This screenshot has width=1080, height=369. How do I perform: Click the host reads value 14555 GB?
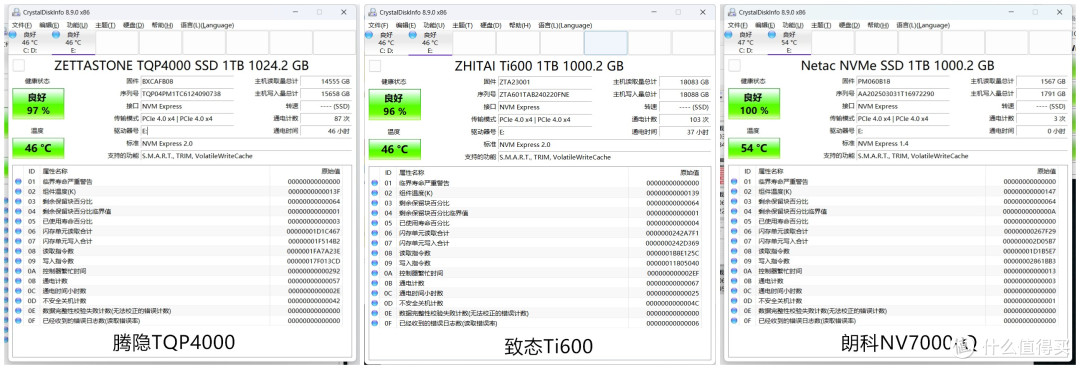326,81
